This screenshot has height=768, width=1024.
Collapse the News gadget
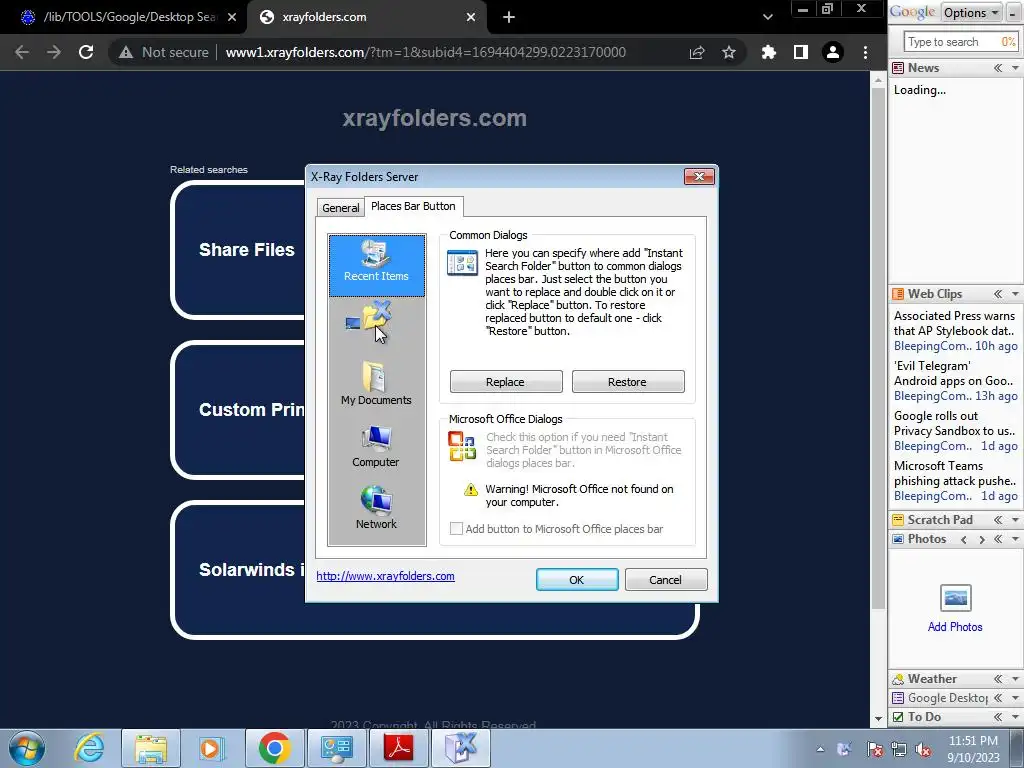coord(998,68)
